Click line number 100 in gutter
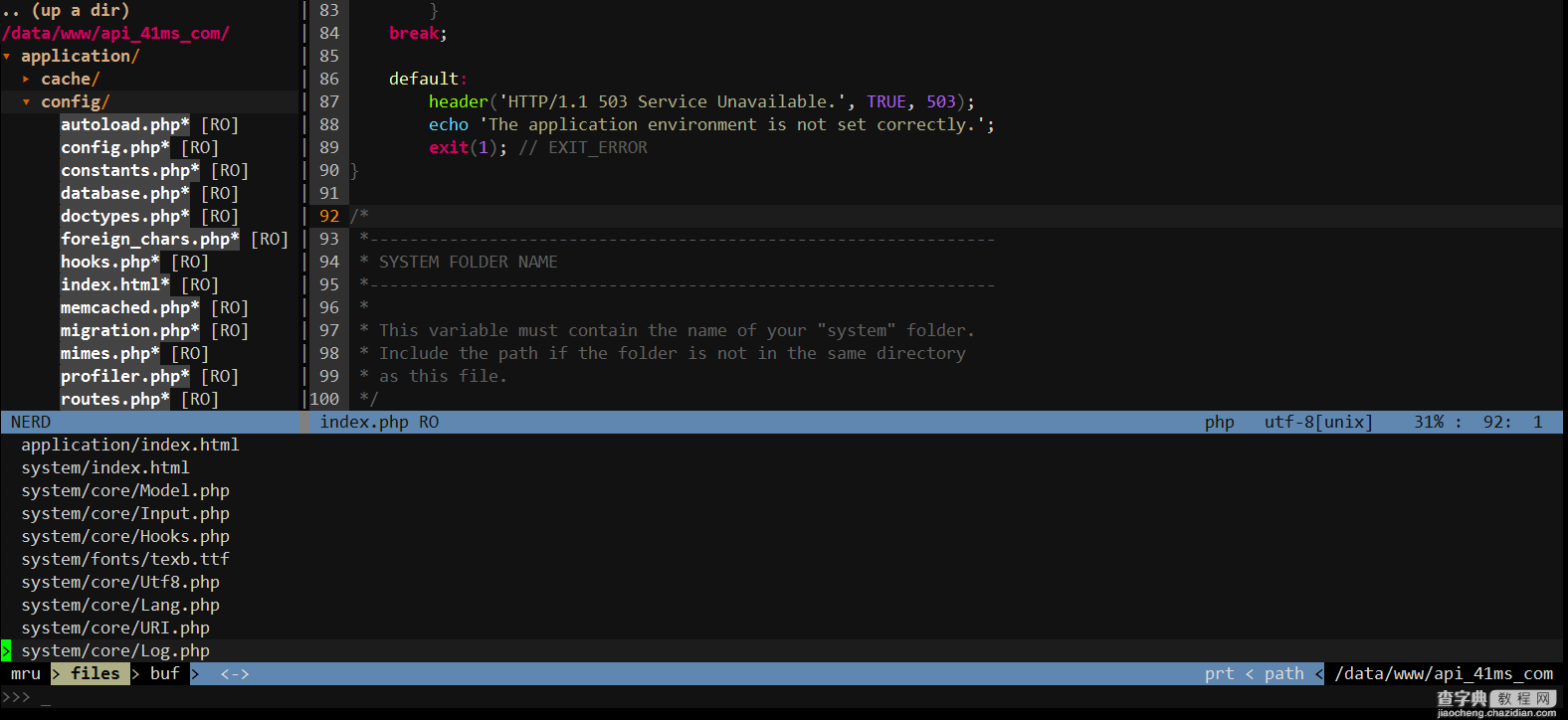This screenshot has width=1568, height=720. pyautogui.click(x=324, y=400)
